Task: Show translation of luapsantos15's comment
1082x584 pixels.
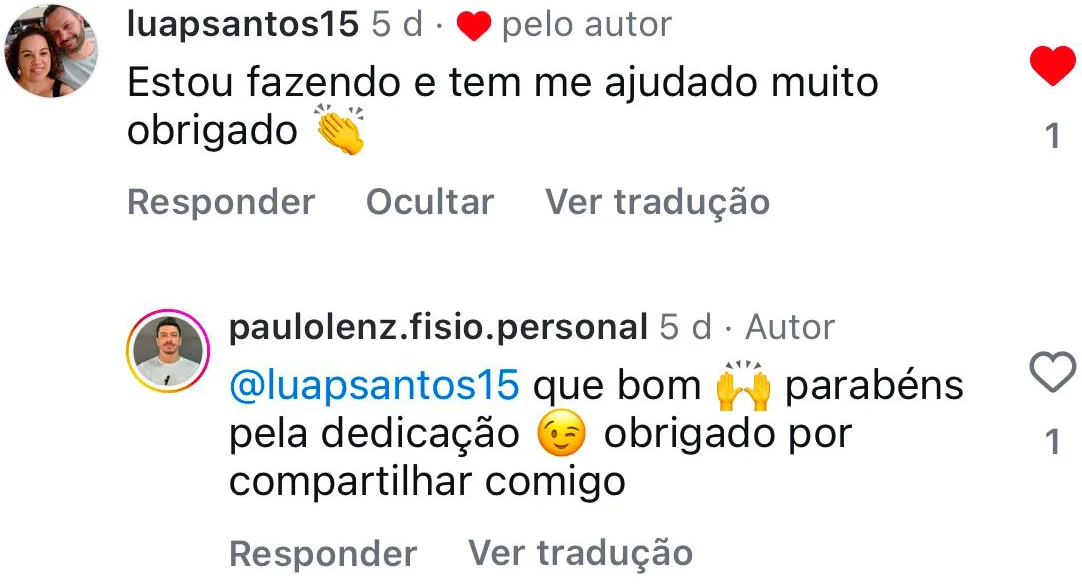Action: tap(657, 203)
